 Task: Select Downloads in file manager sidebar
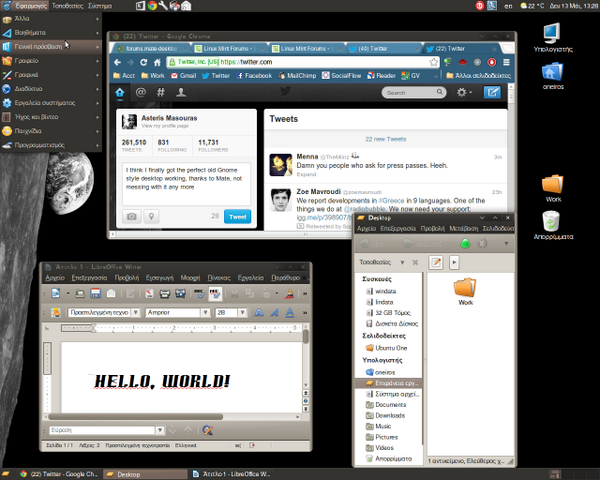tap(390, 415)
